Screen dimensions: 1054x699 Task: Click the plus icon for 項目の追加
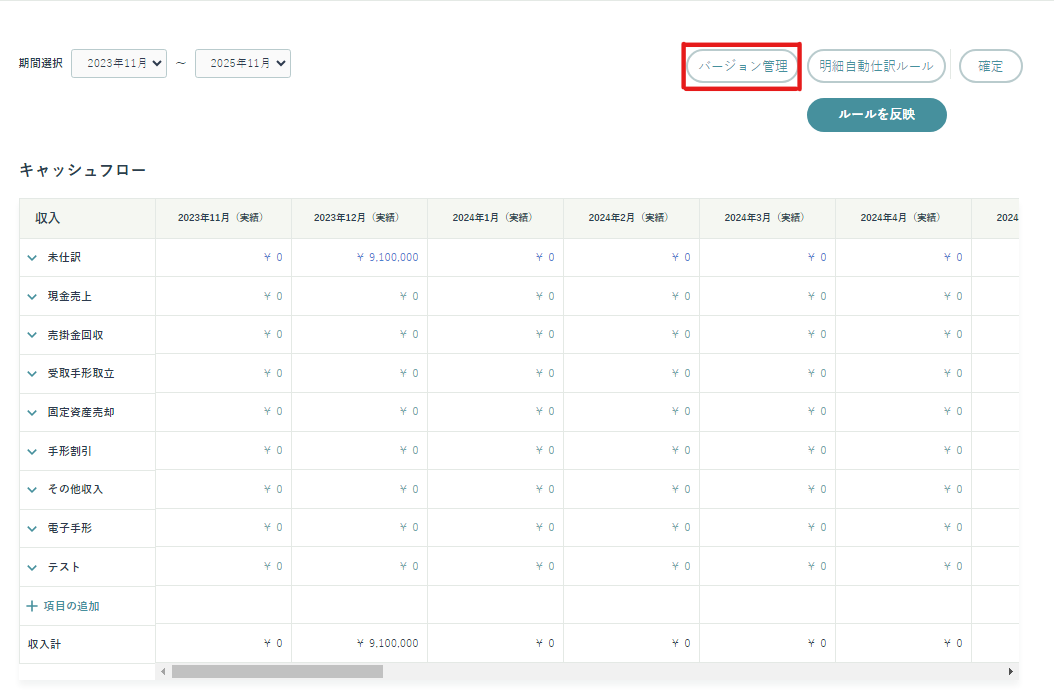click(32, 606)
